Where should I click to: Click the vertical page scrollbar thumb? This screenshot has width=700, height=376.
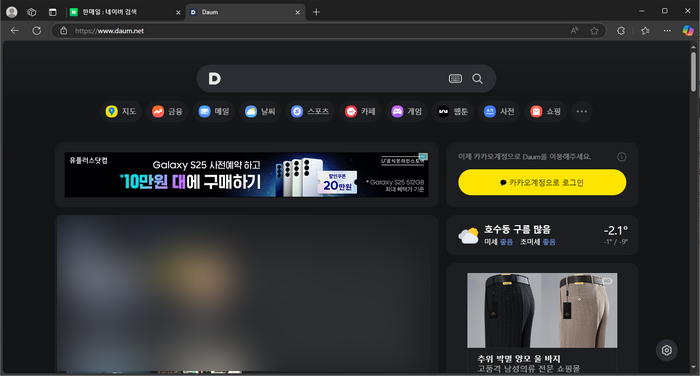click(693, 71)
